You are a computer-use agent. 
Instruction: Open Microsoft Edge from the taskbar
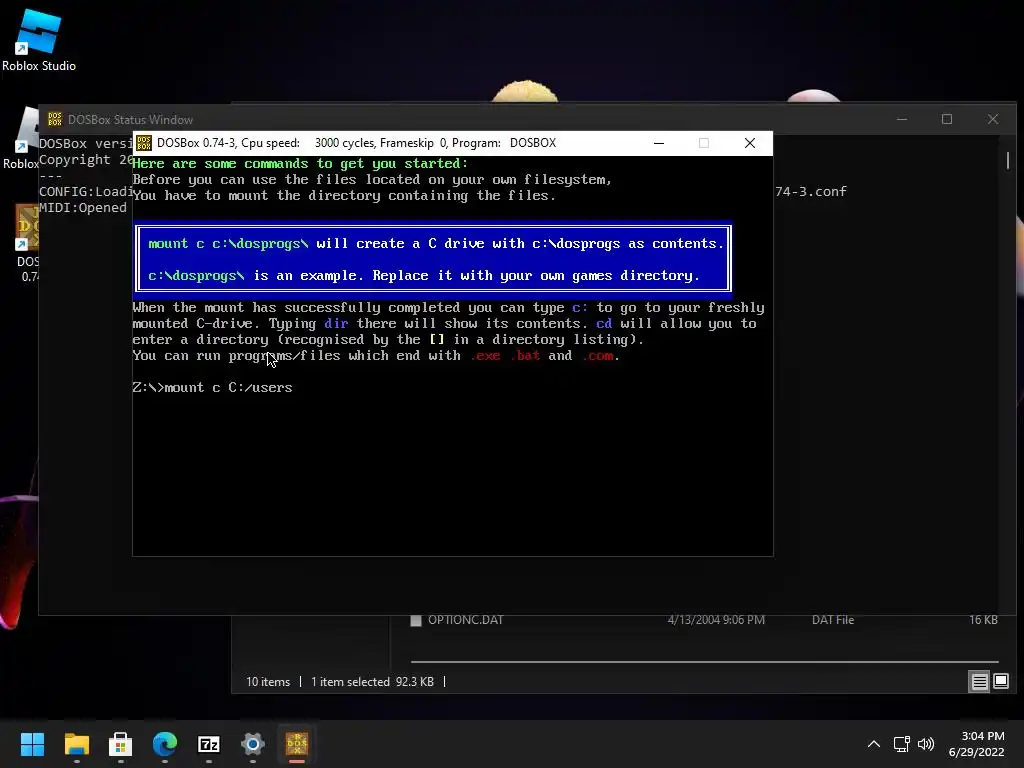click(x=165, y=744)
